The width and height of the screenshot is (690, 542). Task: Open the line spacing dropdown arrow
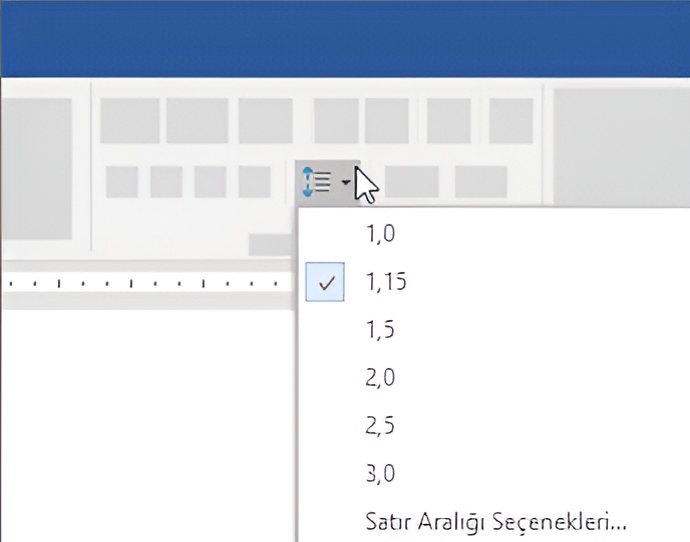(345, 183)
